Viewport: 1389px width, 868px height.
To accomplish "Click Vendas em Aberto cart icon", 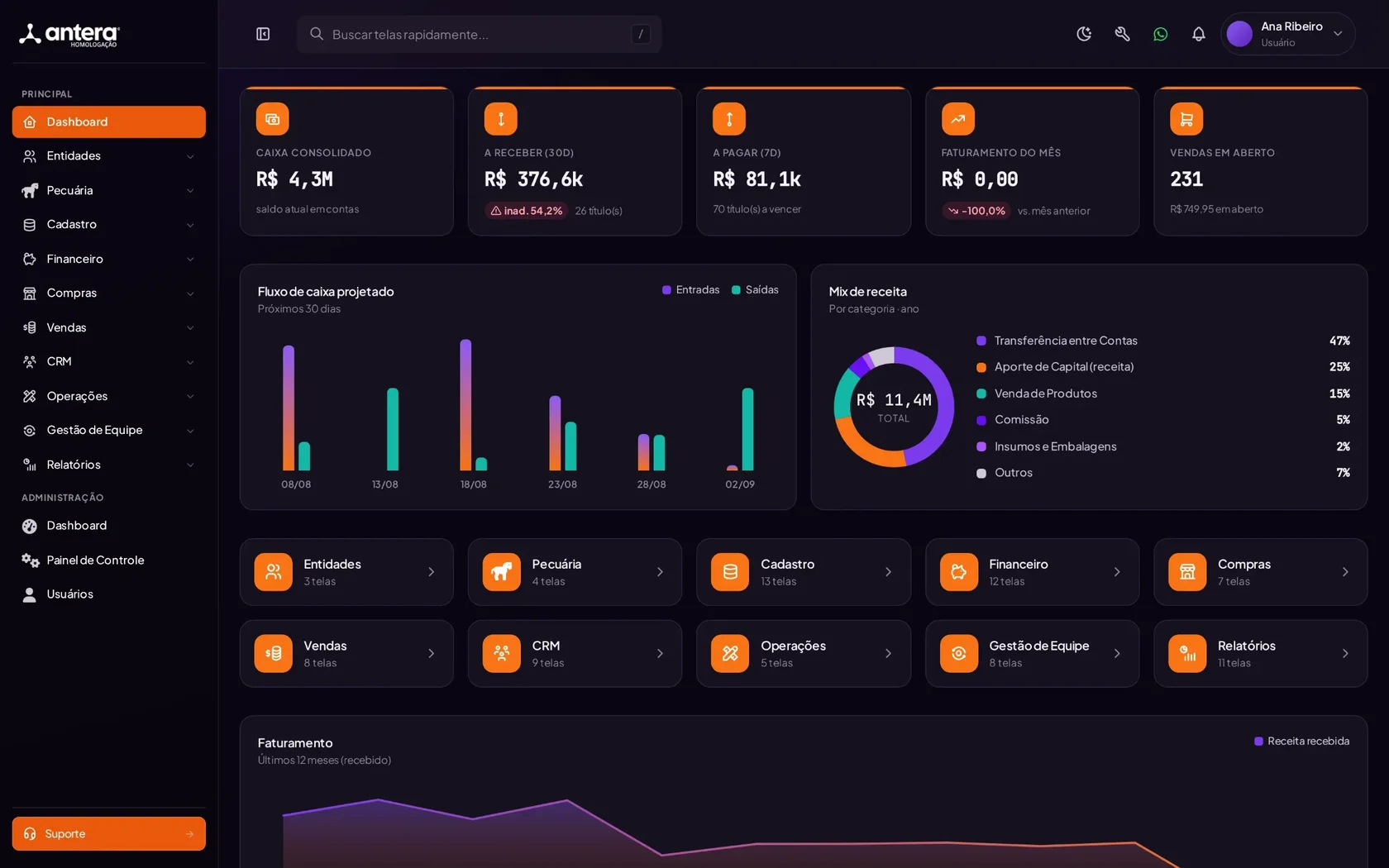I will point(1186,119).
